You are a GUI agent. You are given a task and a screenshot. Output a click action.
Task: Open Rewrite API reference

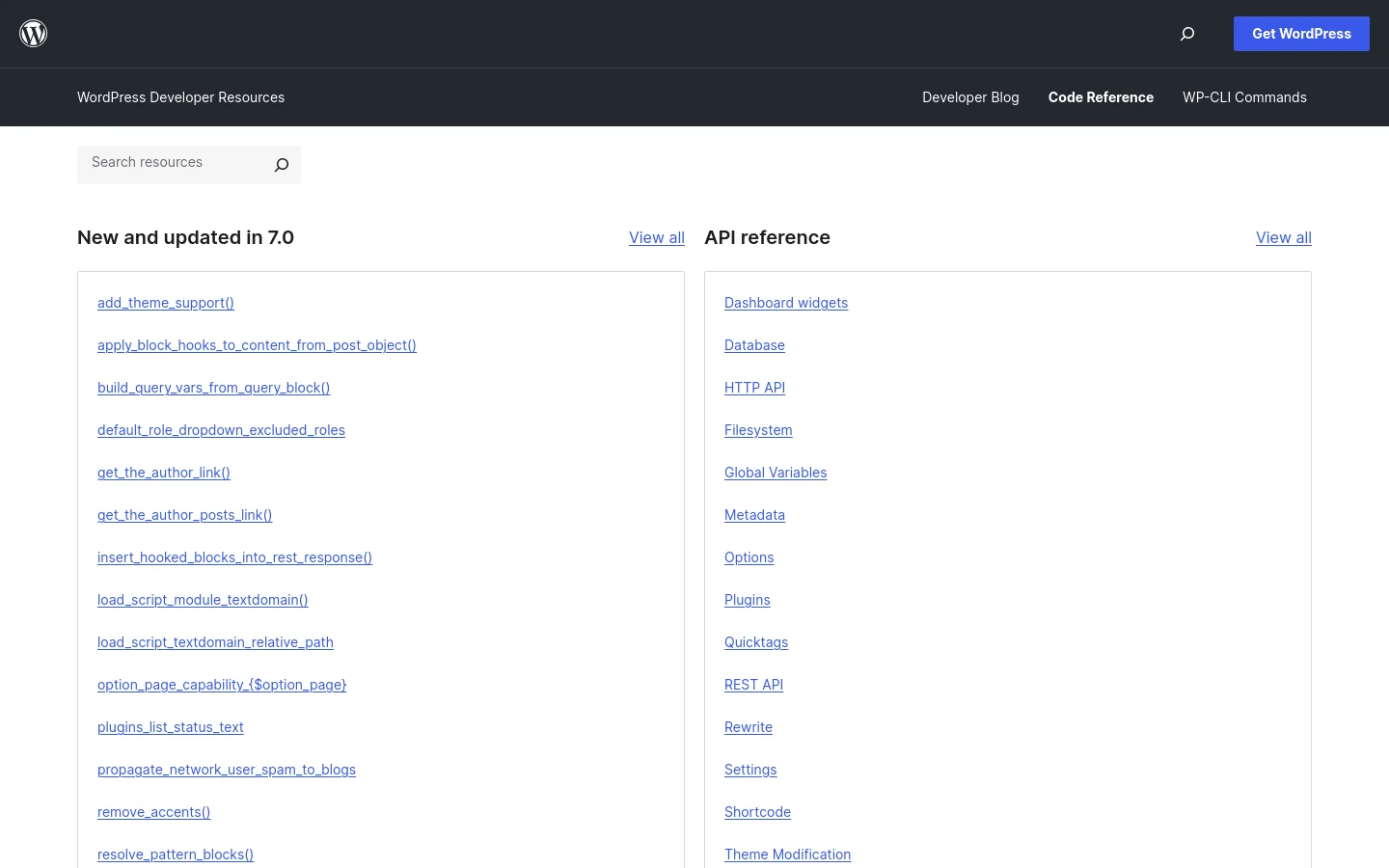click(x=749, y=727)
